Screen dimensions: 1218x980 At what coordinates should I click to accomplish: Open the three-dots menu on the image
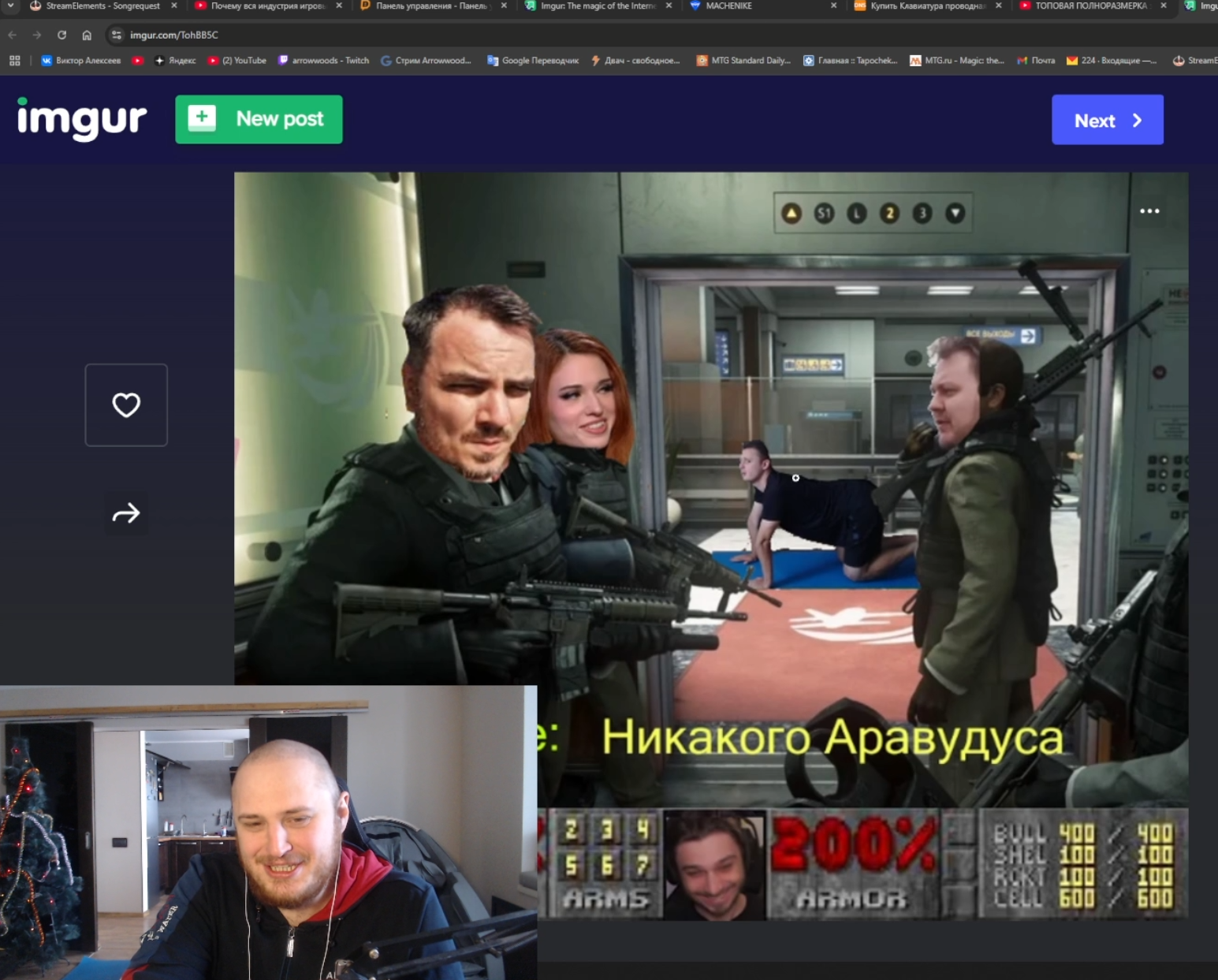point(1149,211)
